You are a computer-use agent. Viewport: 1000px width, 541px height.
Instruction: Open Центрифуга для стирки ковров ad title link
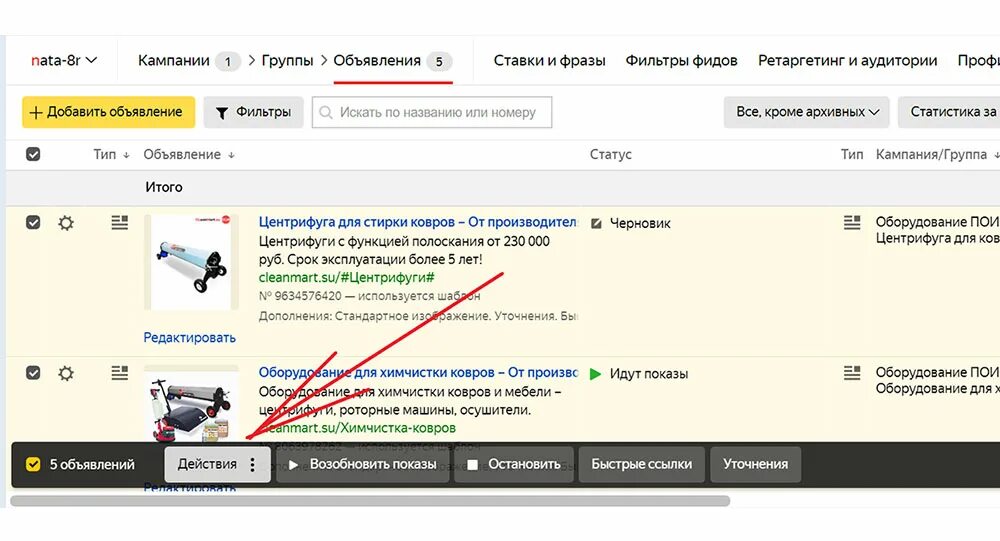coord(418,222)
